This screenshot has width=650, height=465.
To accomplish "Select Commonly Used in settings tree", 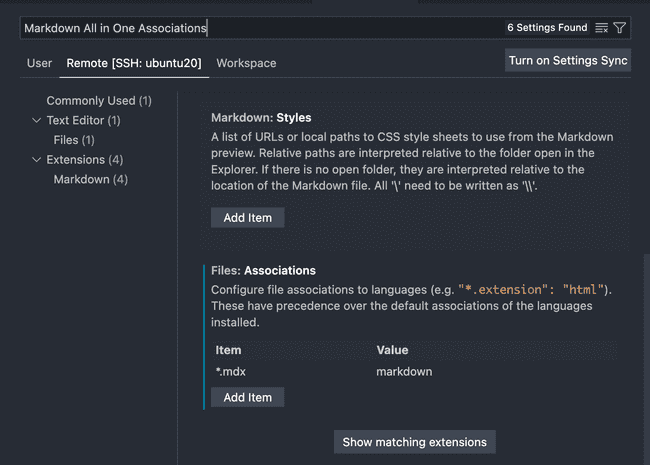I will 99,101.
